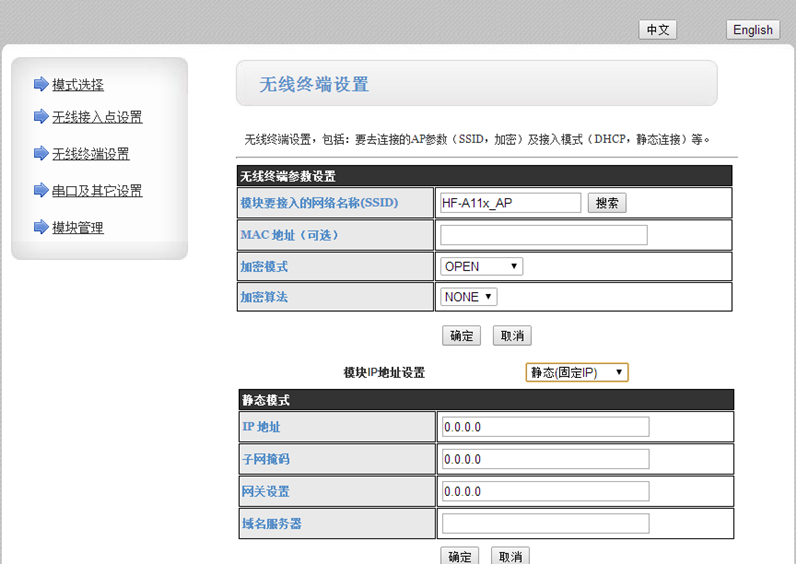Viewport: 796px width, 564px height.
Task: Click the arrow icon beside 无线终端设置
Action: tap(40, 153)
